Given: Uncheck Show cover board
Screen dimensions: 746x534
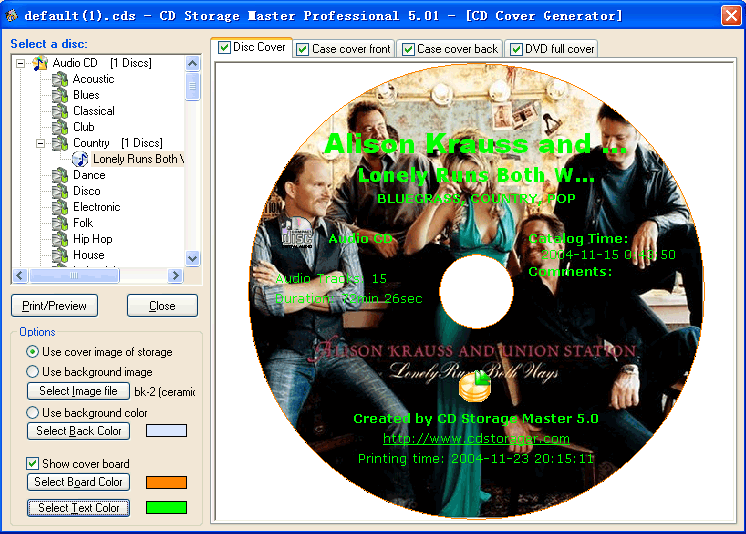Looking at the screenshot, I should point(32,463).
